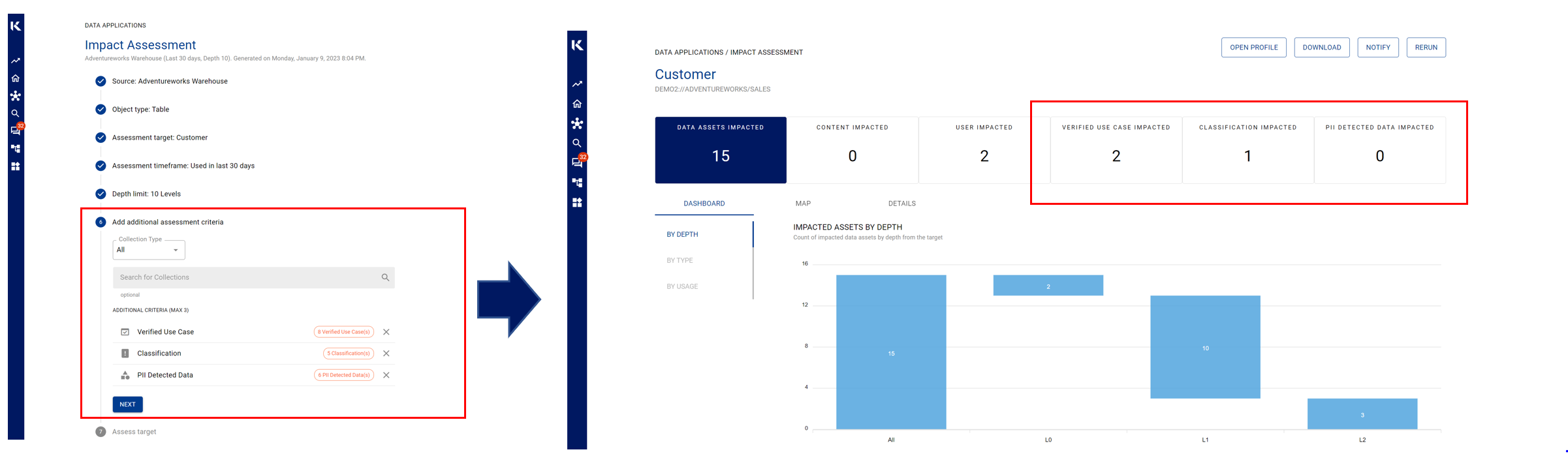This screenshot has width=1568, height=454.
Task: Expand the Depth limit: 10 Levels step
Action: point(146,194)
